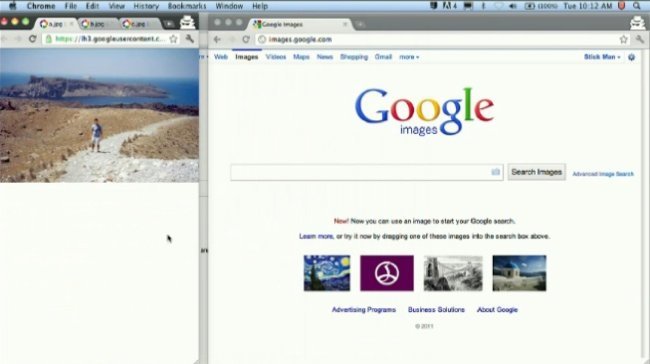Open the Stick Man account dropdown

[x=602, y=57]
